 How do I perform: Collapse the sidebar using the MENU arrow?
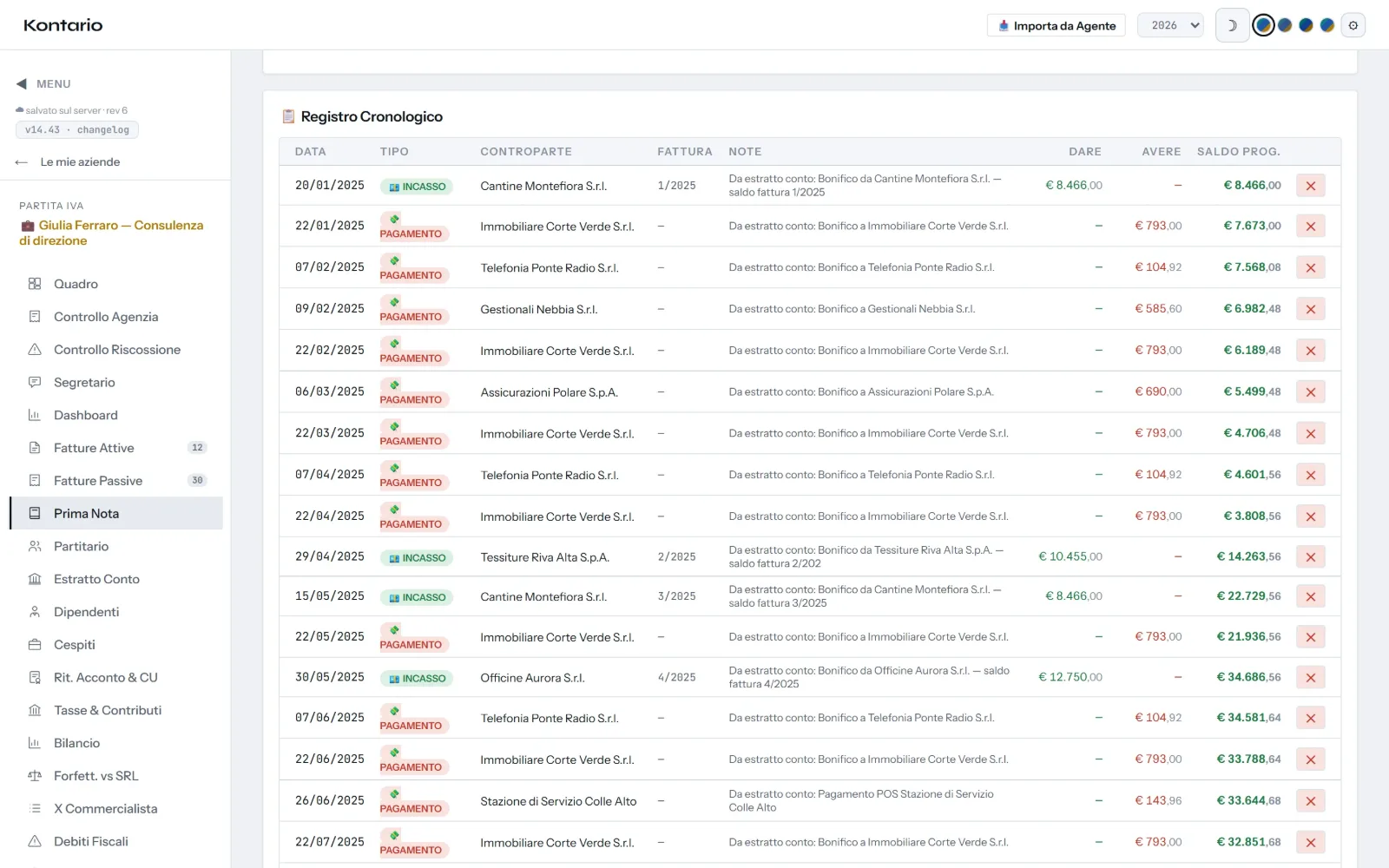[22, 84]
